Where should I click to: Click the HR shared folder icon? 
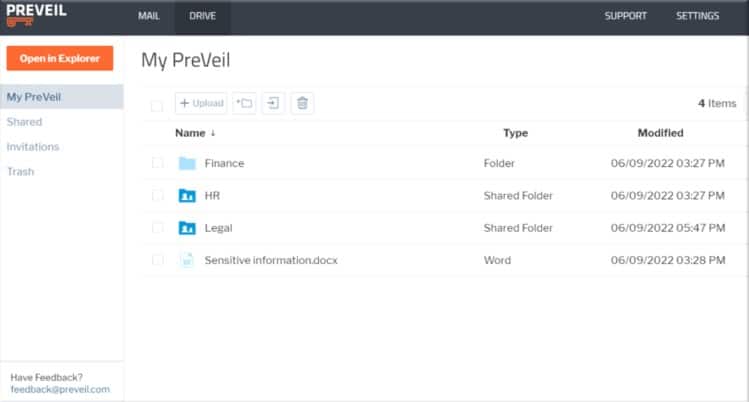(x=187, y=196)
